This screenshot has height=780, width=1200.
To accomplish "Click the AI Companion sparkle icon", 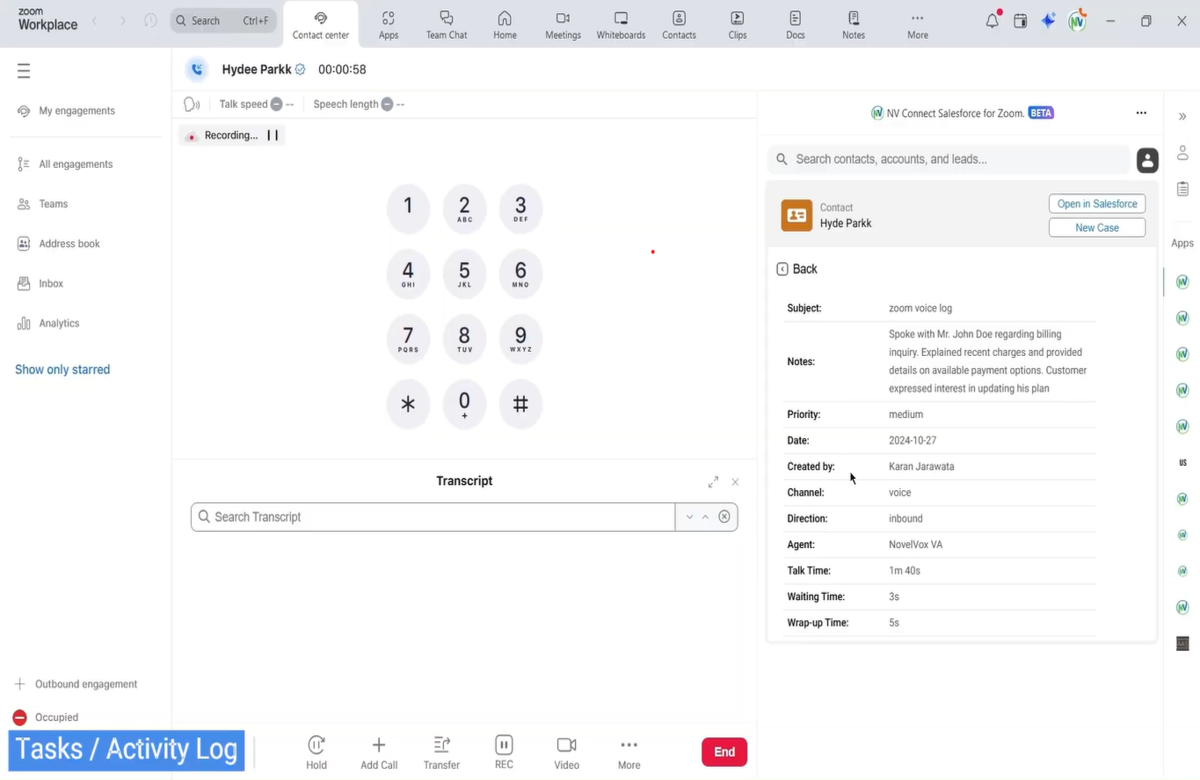I will [x=1048, y=21].
